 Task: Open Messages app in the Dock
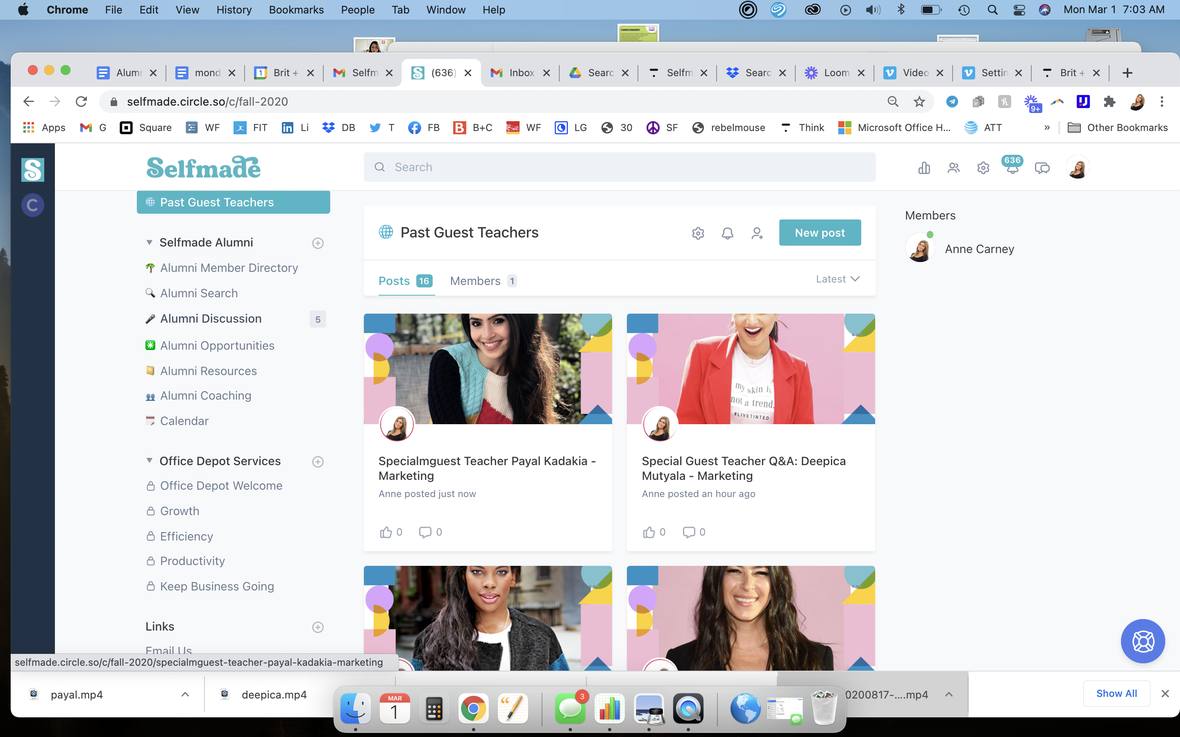(570, 708)
